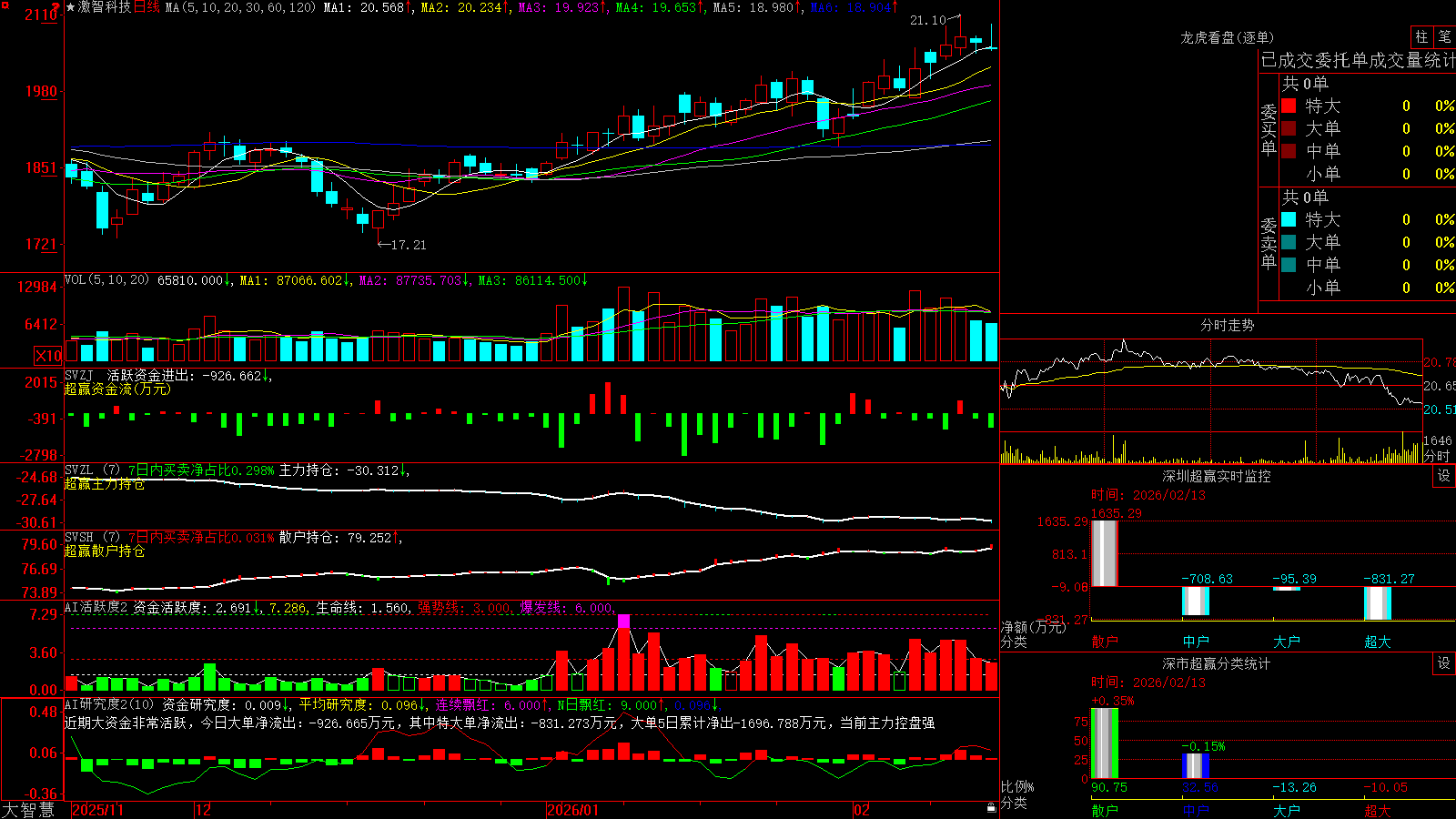The height and width of the screenshot is (819, 1456).
Task: Click the 激智科技 stock name
Action: (105, 7)
